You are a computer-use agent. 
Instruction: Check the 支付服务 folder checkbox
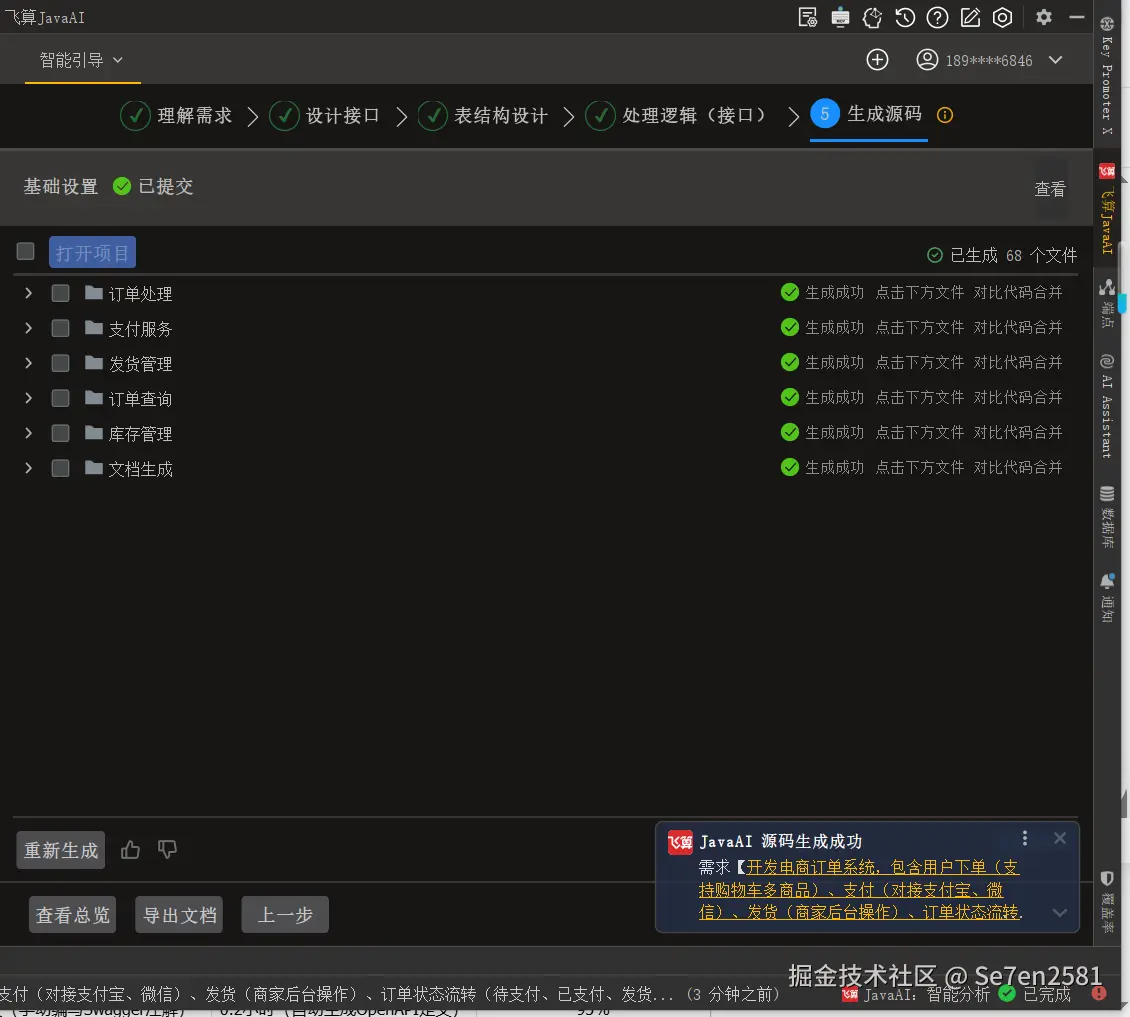[61, 328]
